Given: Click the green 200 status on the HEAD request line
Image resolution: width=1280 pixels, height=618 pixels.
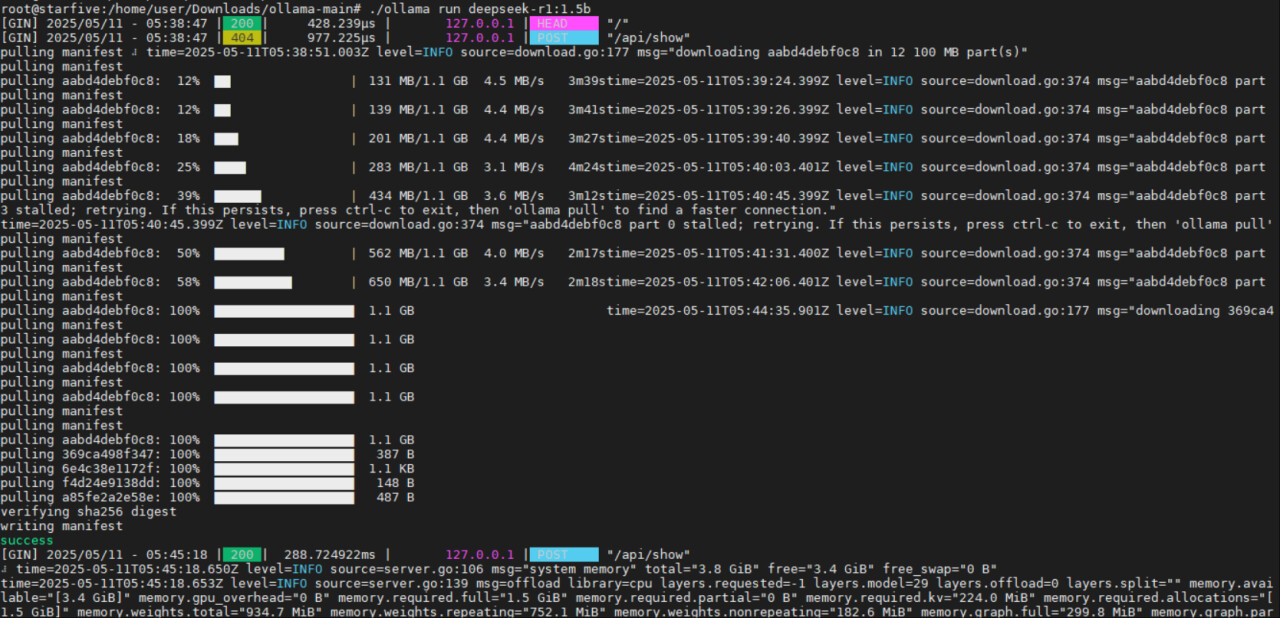Looking at the screenshot, I should pos(241,23).
